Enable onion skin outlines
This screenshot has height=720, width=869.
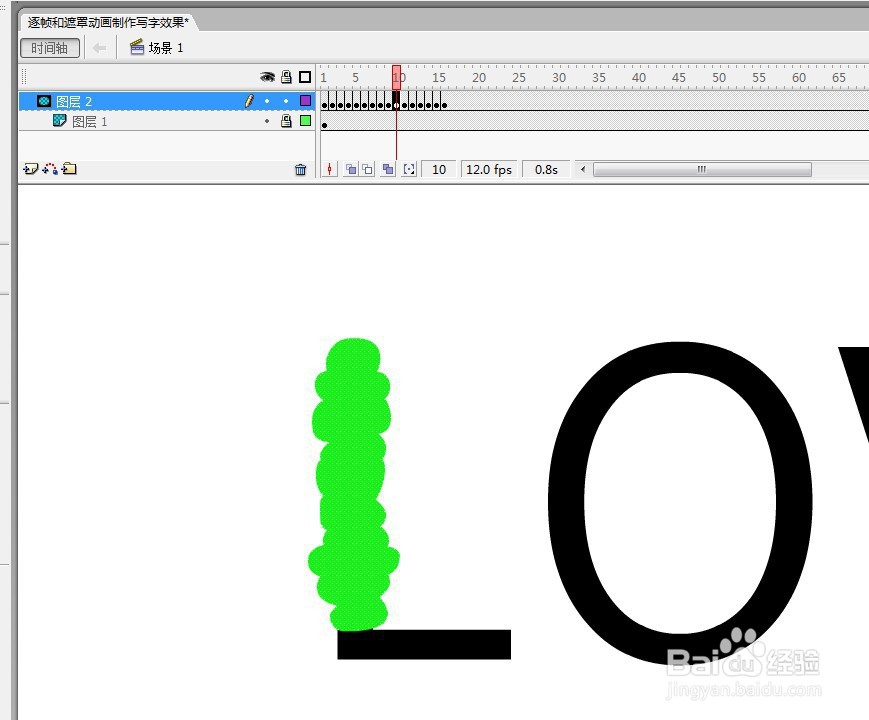(367, 169)
